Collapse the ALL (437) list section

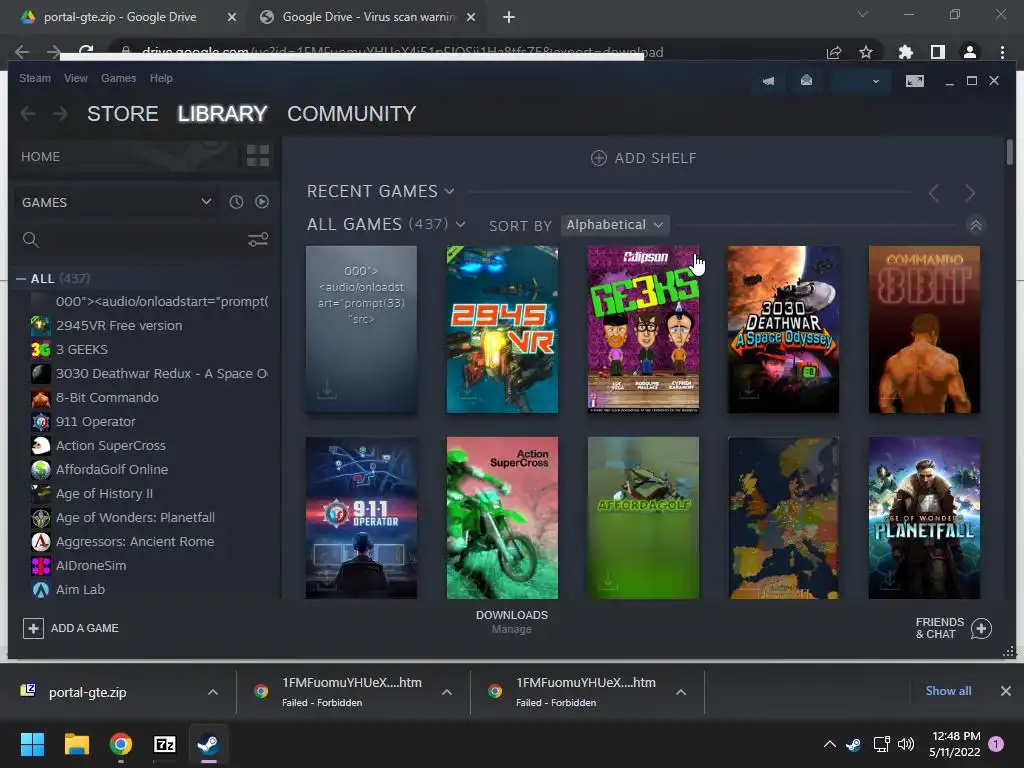[21, 279]
